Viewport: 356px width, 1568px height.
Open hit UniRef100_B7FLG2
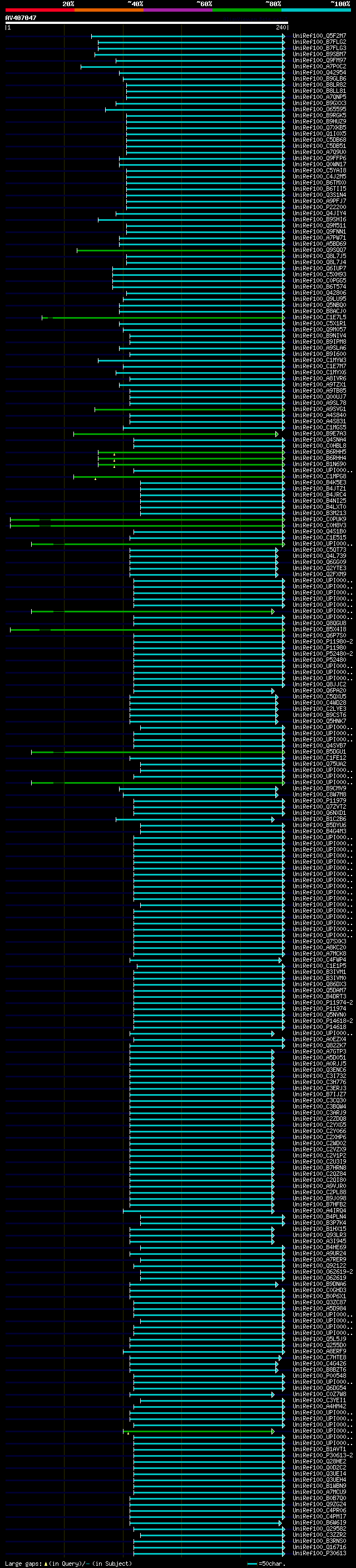[319, 42]
